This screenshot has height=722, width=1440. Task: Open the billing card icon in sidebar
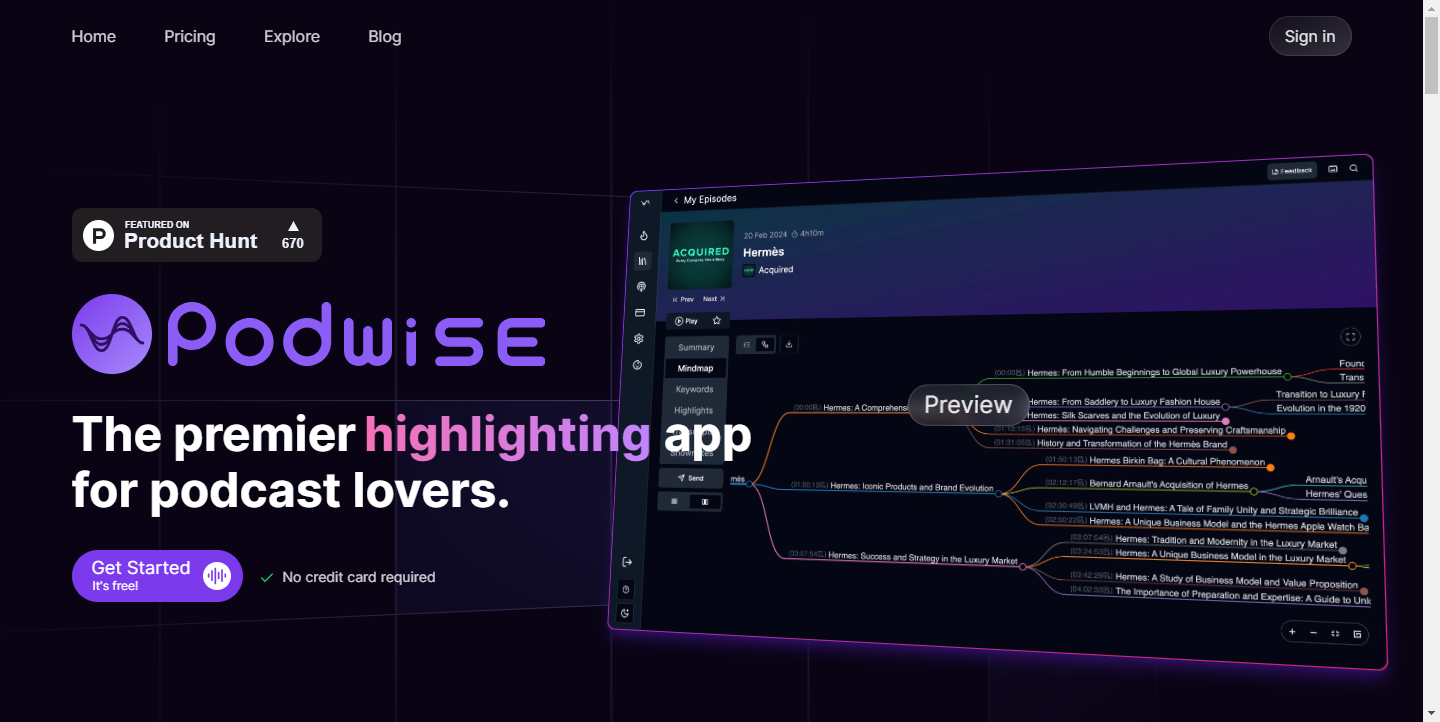pos(641,313)
